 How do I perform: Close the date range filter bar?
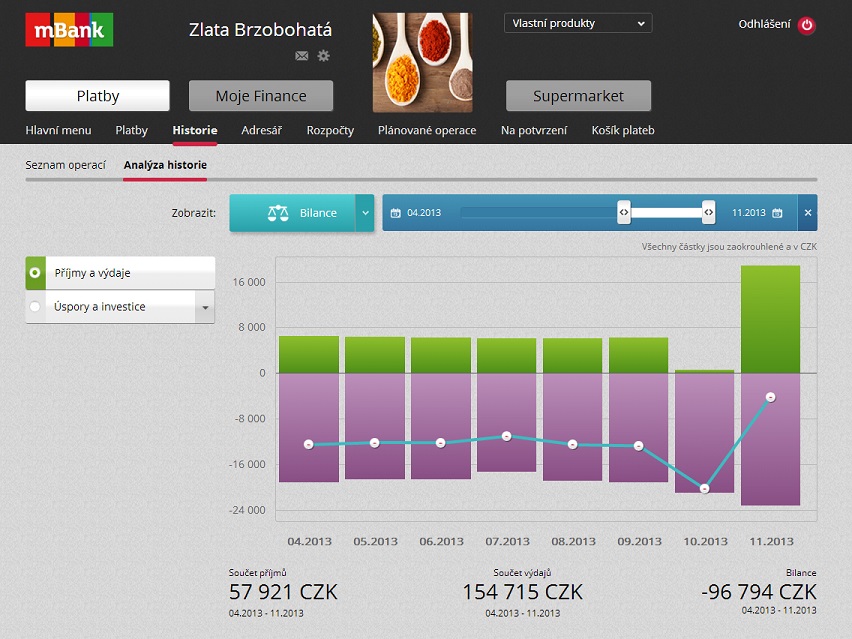pyautogui.click(x=807, y=213)
